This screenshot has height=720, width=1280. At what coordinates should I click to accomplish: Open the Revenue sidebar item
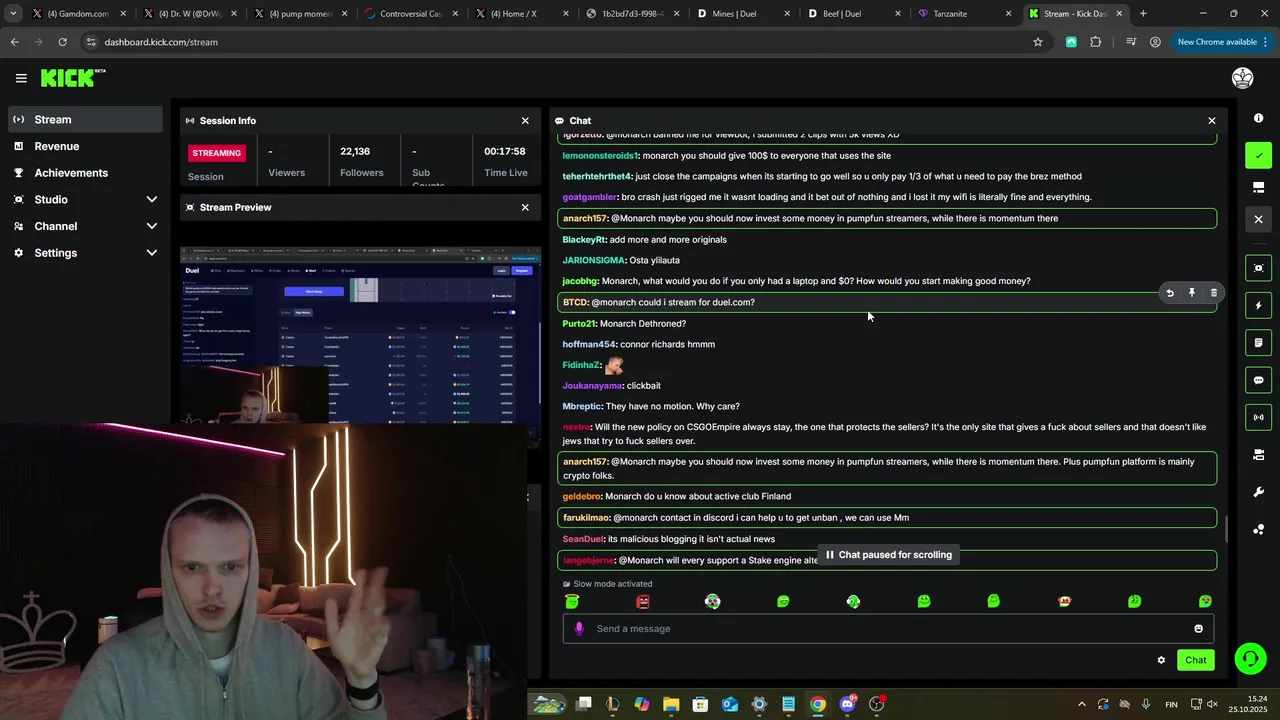(x=85, y=146)
